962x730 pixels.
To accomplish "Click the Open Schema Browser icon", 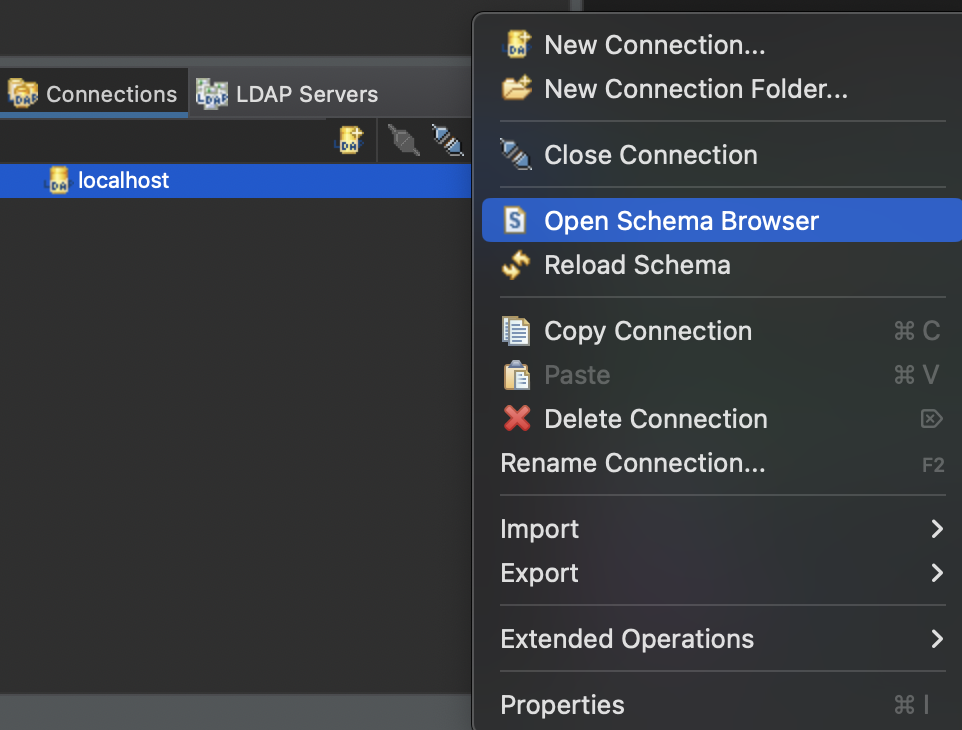I will [515, 221].
